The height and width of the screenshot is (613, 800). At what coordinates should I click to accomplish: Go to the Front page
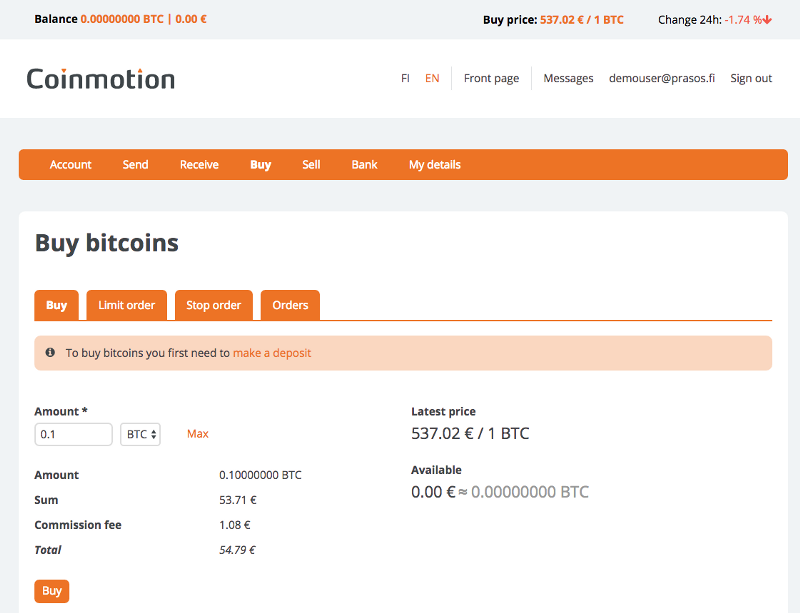(491, 78)
